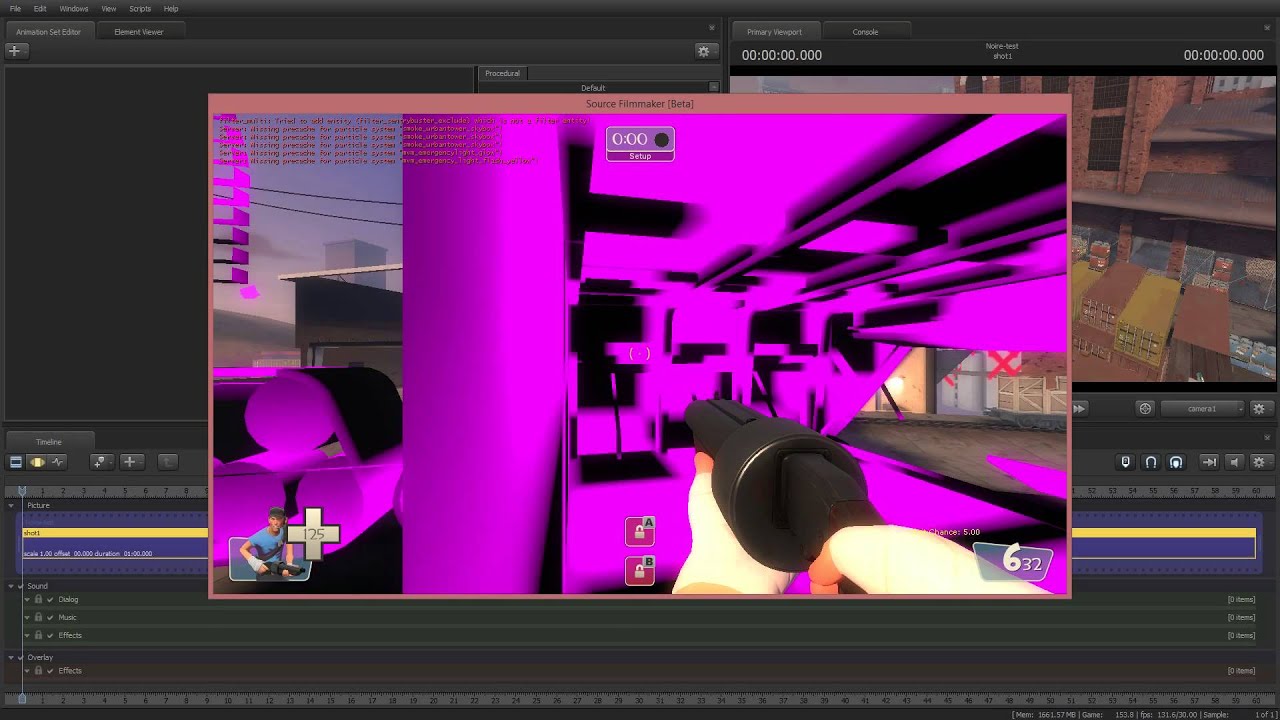Click the fast-forward button under viewport
This screenshot has height=720, width=1280.
[x=1079, y=408]
